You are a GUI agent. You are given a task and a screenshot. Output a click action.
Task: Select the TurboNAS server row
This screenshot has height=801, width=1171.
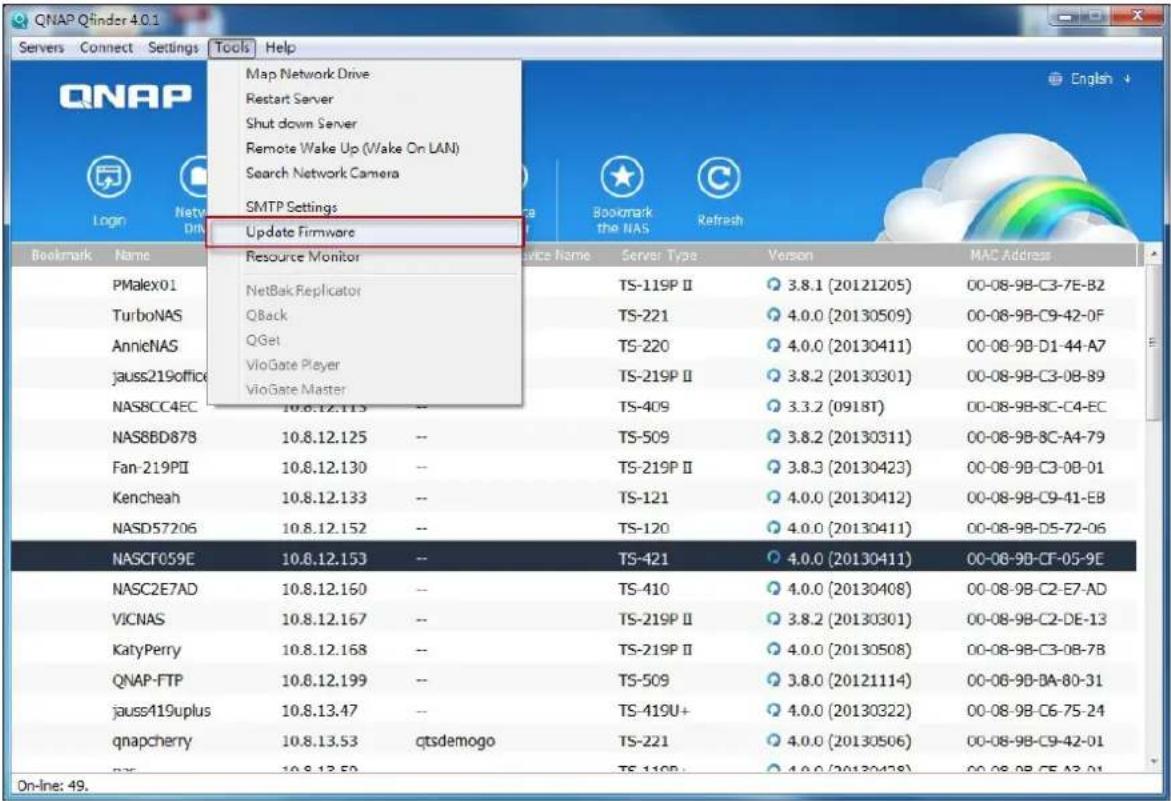(x=574, y=315)
